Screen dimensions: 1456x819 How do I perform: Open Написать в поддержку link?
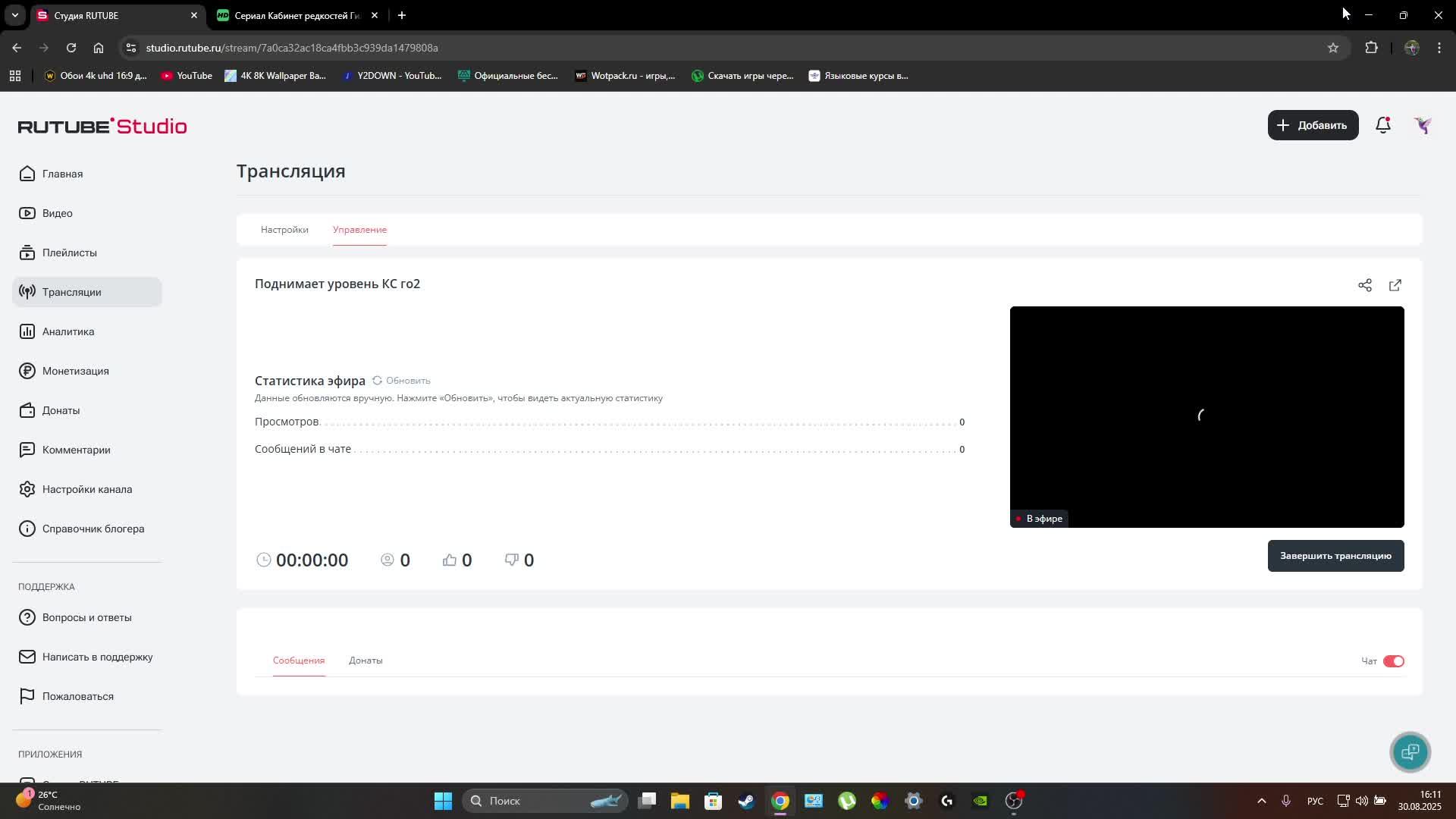pos(97,657)
